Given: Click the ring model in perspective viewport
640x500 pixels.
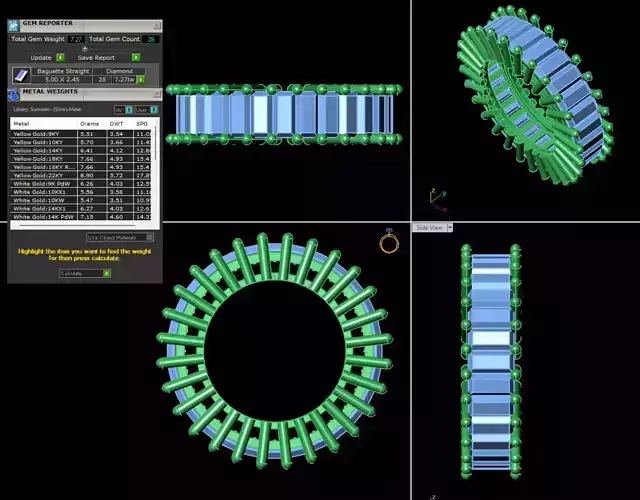Looking at the screenshot, I should [x=535, y=95].
